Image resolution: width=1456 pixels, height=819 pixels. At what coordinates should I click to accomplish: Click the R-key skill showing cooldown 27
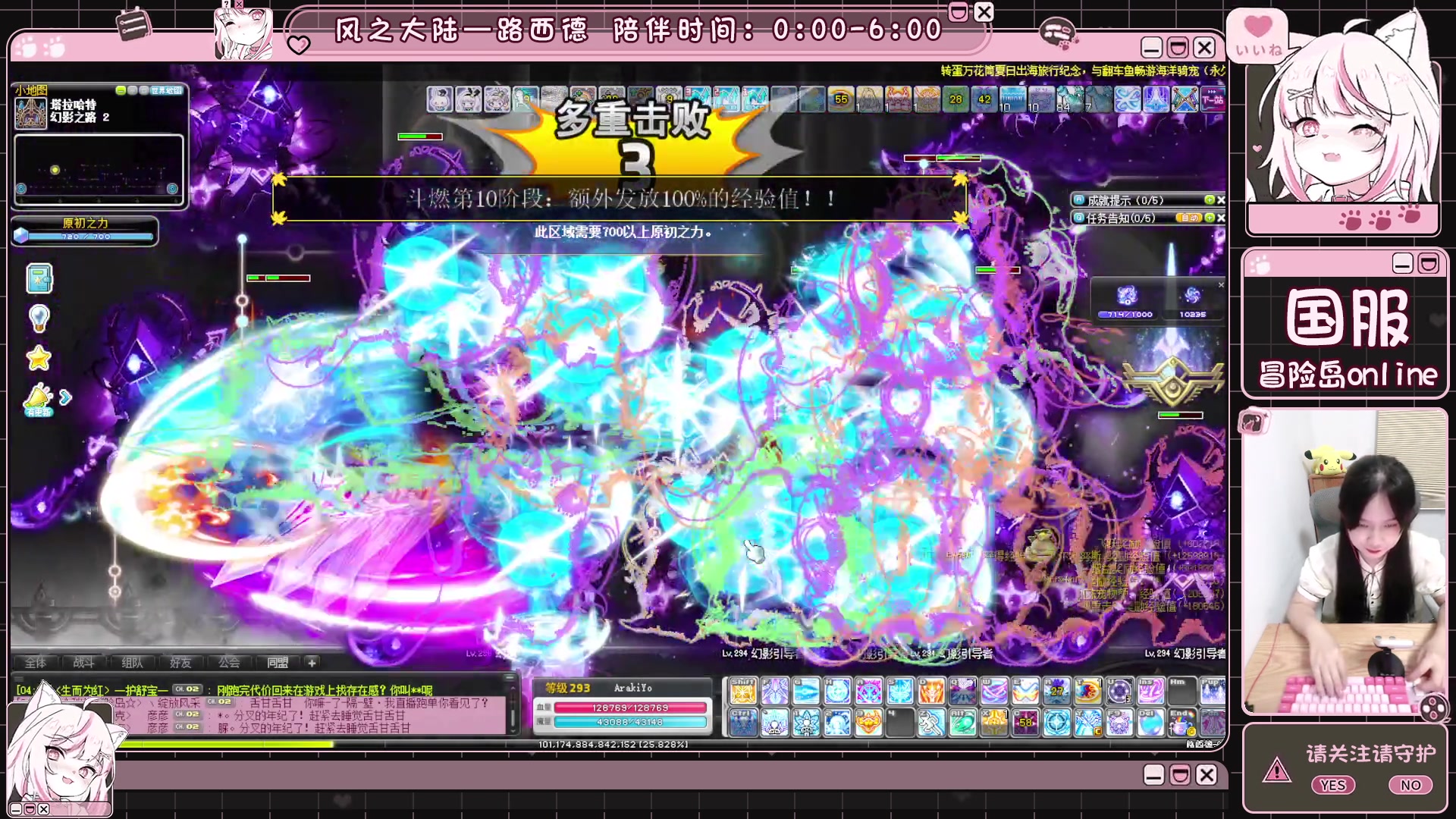pyautogui.click(x=1056, y=691)
